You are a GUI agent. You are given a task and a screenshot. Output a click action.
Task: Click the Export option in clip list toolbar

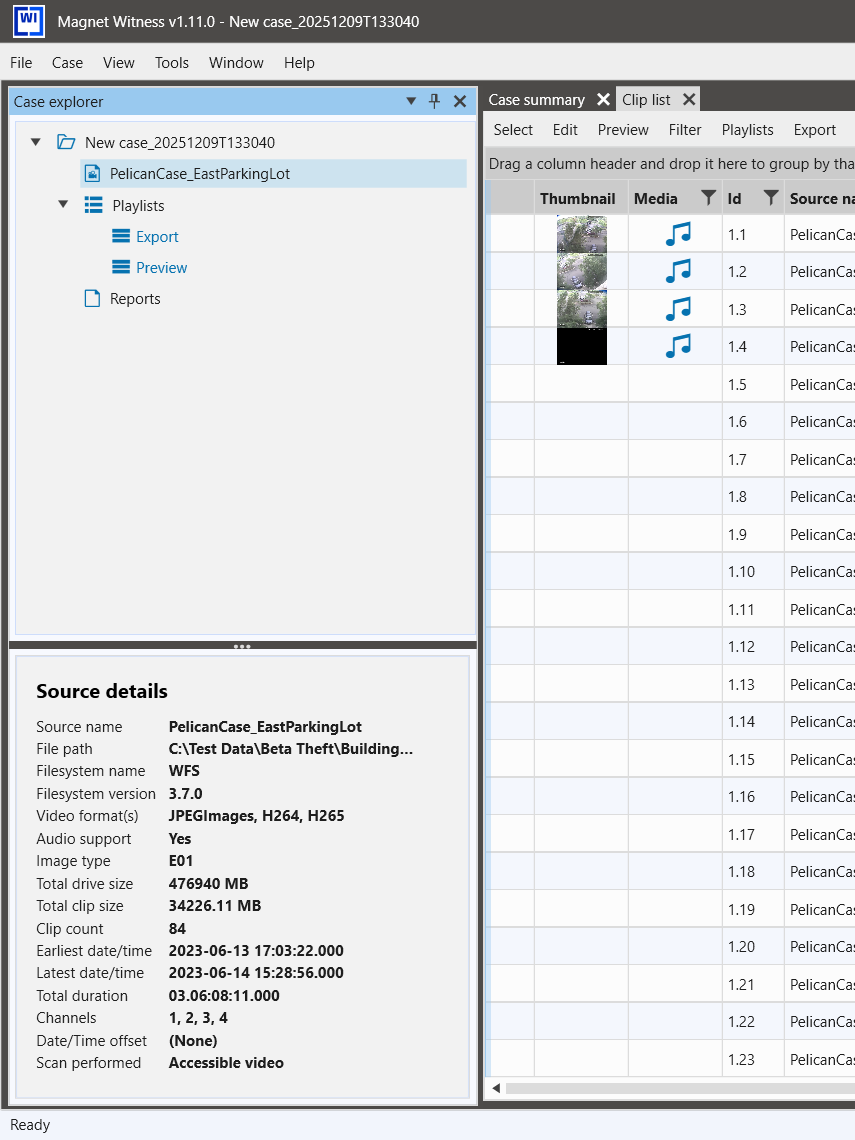coord(814,129)
